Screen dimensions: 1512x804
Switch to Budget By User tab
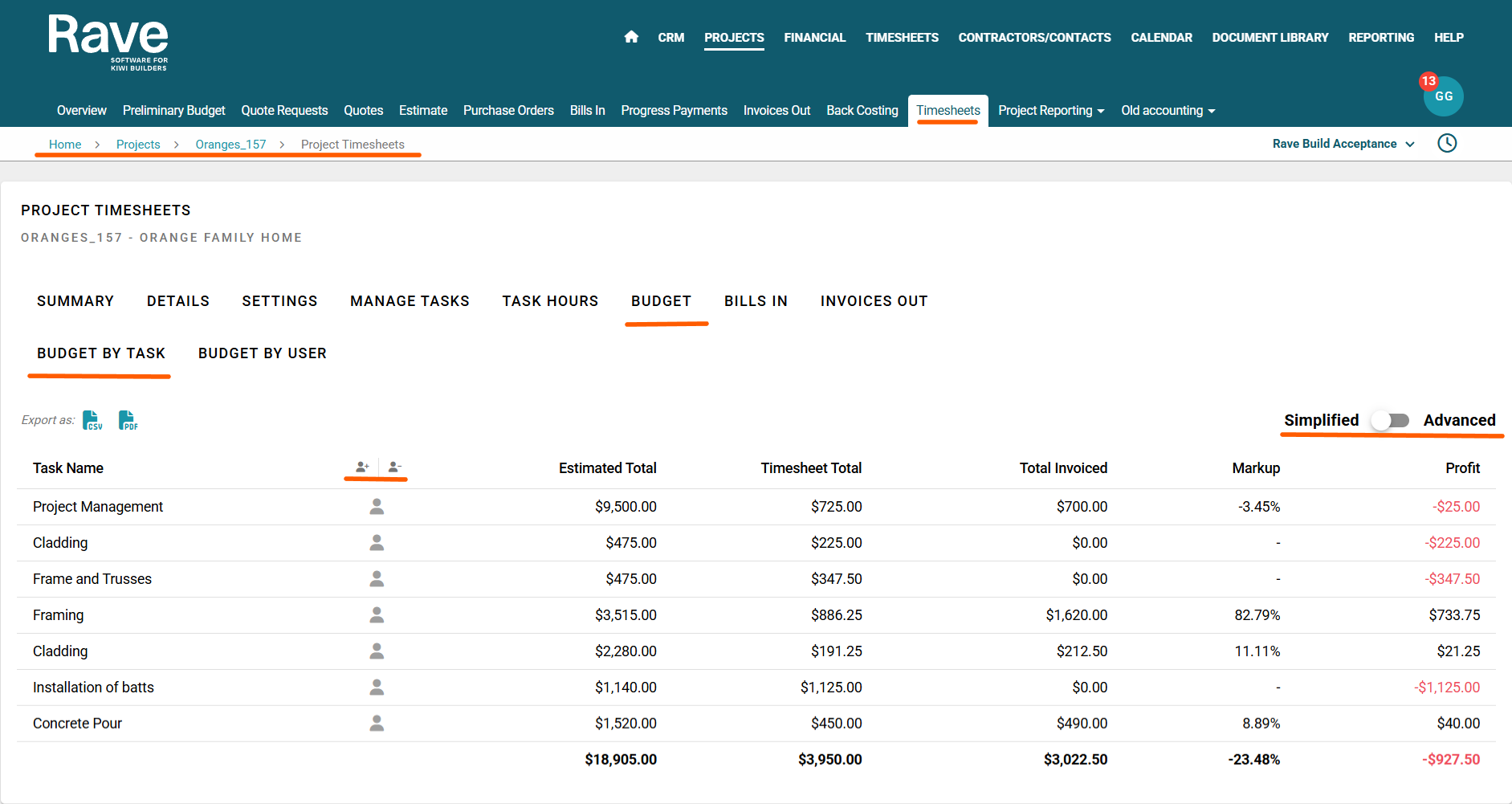point(262,353)
